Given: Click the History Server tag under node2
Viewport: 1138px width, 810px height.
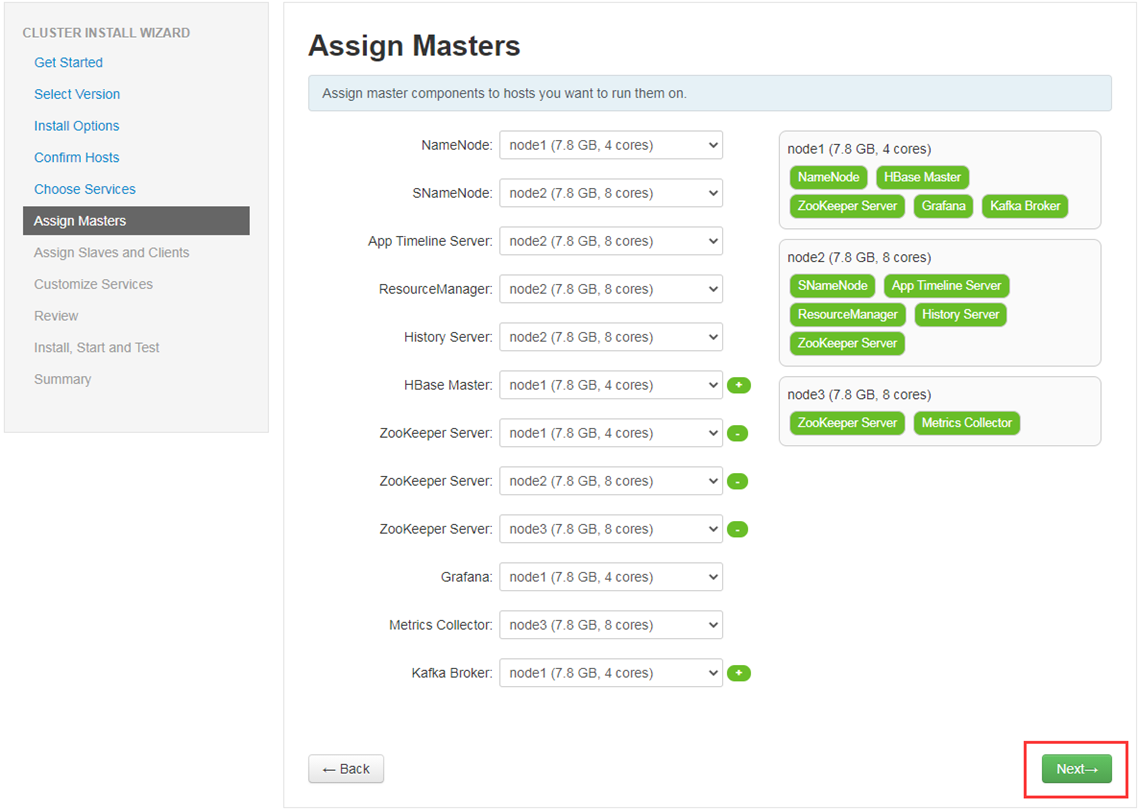Looking at the screenshot, I should tap(960, 315).
